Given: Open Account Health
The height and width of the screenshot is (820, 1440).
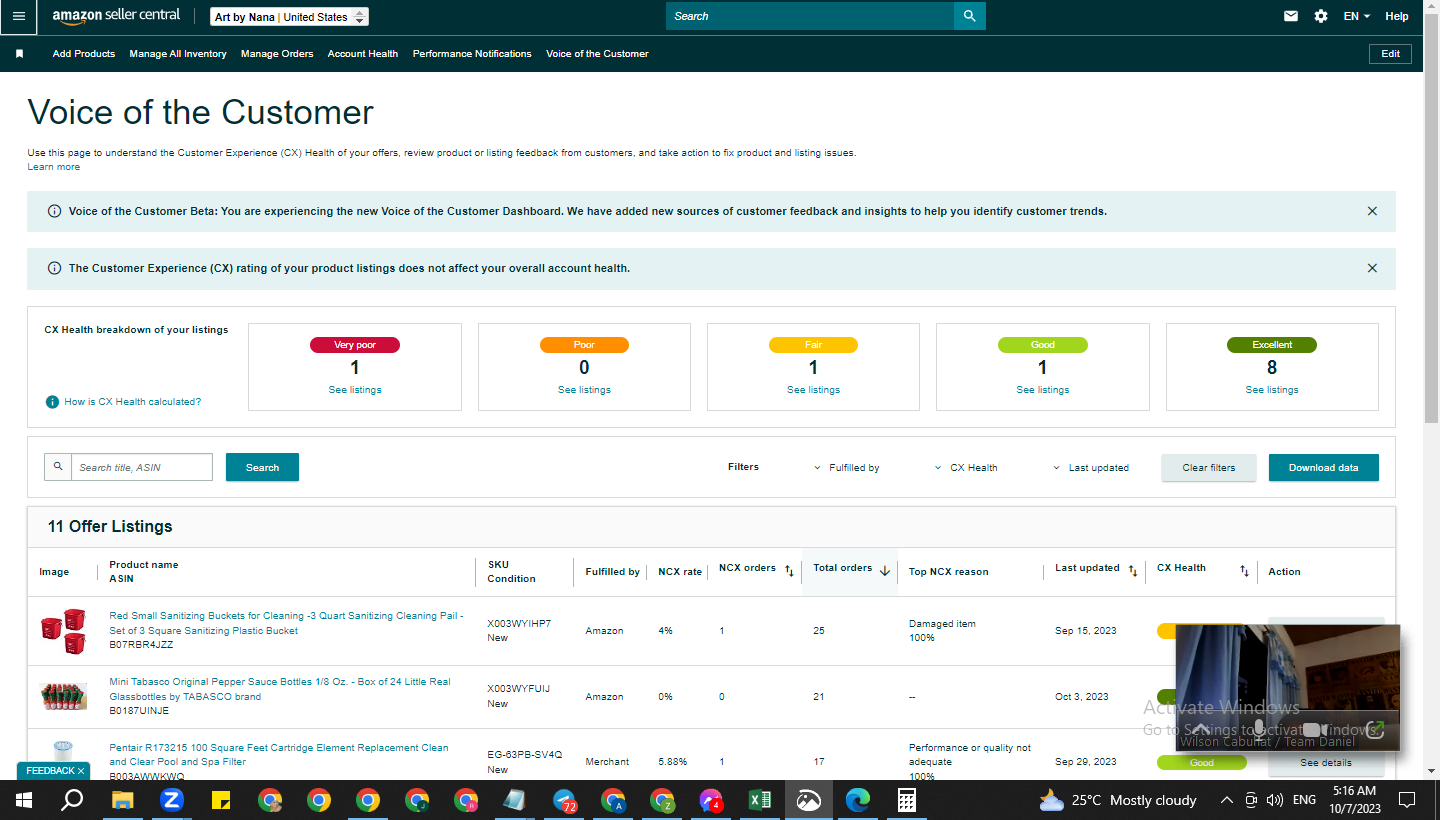Looking at the screenshot, I should pos(363,54).
